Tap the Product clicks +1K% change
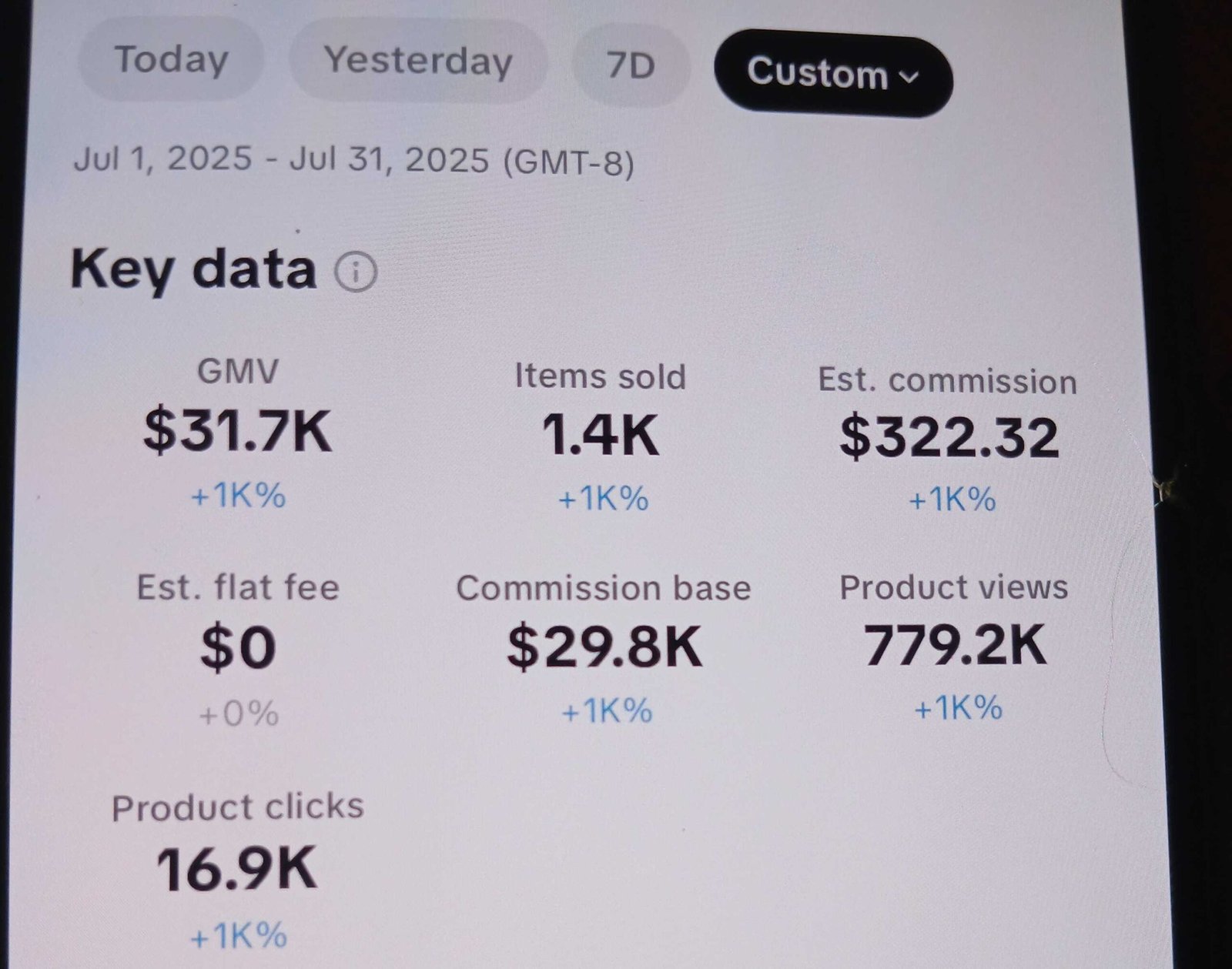1232x969 pixels. coord(238,936)
